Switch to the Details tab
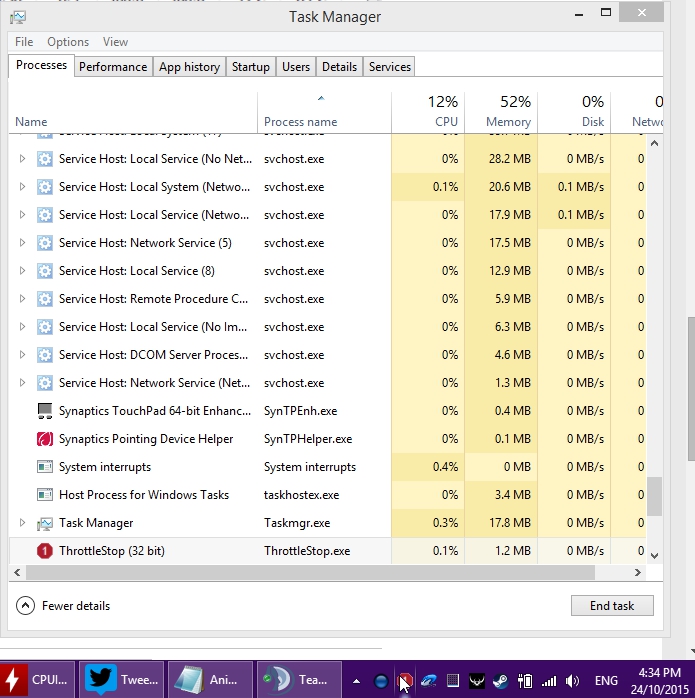The width and height of the screenshot is (695, 698). pyautogui.click(x=339, y=67)
